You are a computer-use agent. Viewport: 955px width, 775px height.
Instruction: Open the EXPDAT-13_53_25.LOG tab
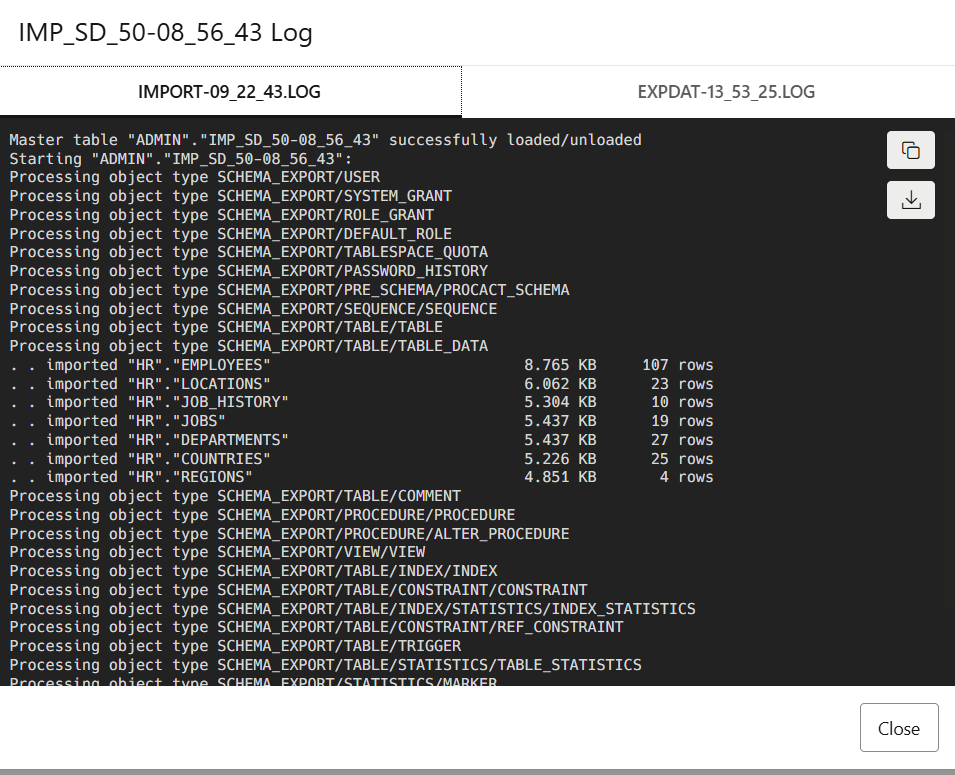pyautogui.click(x=726, y=91)
